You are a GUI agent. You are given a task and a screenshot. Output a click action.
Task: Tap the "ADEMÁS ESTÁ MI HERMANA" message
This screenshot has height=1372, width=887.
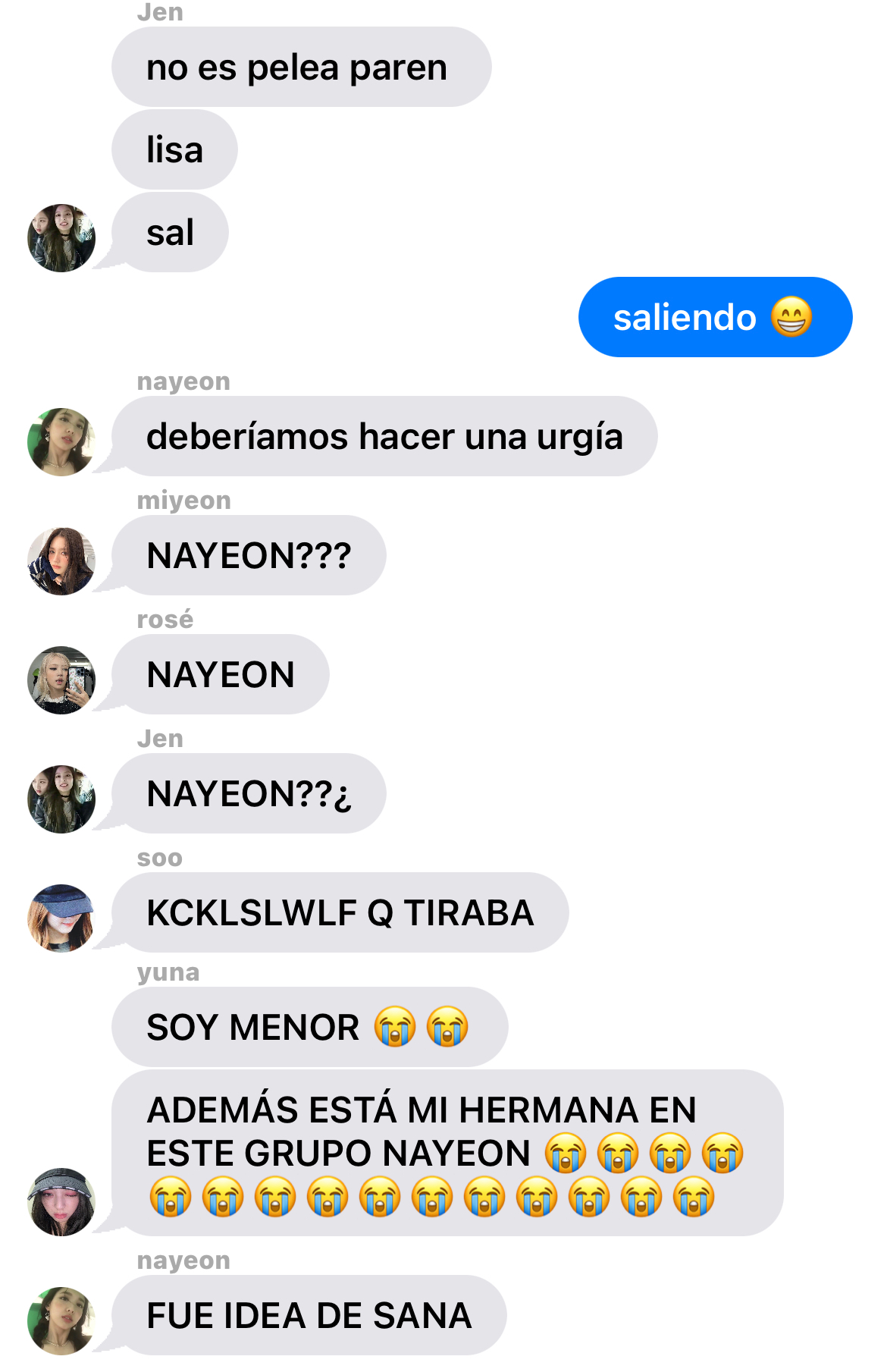click(447, 1153)
